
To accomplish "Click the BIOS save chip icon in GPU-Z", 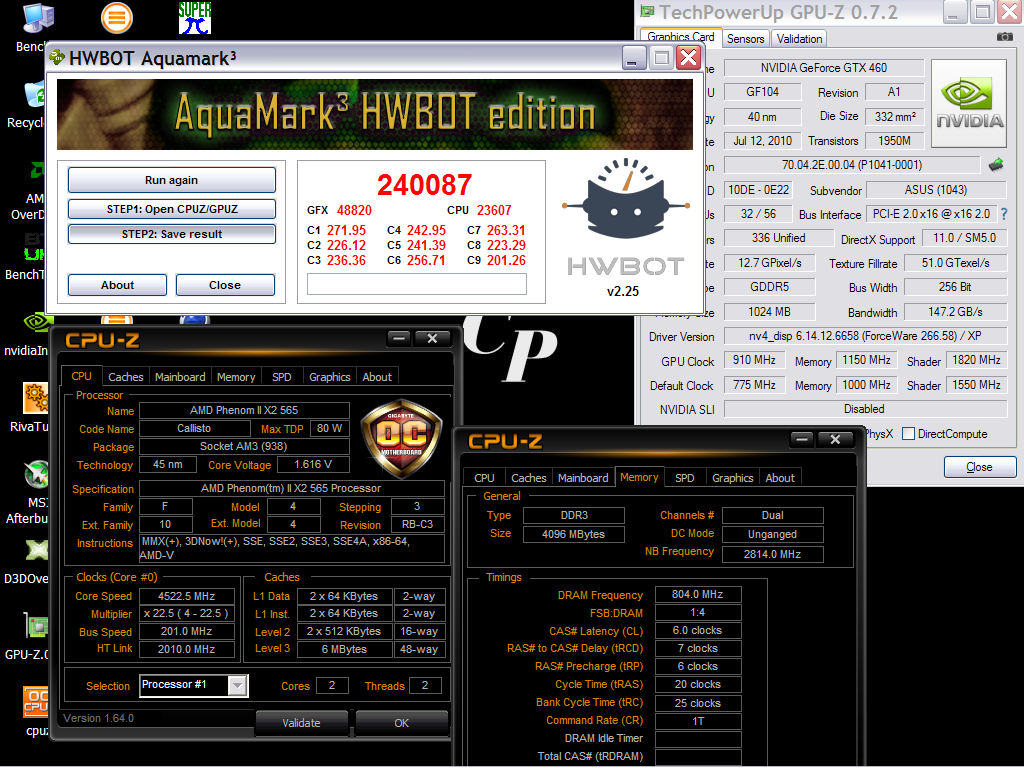I will (x=996, y=165).
